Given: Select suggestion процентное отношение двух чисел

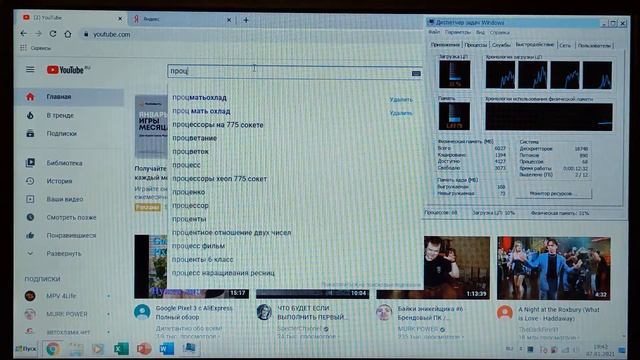Looking at the screenshot, I should (231, 233).
